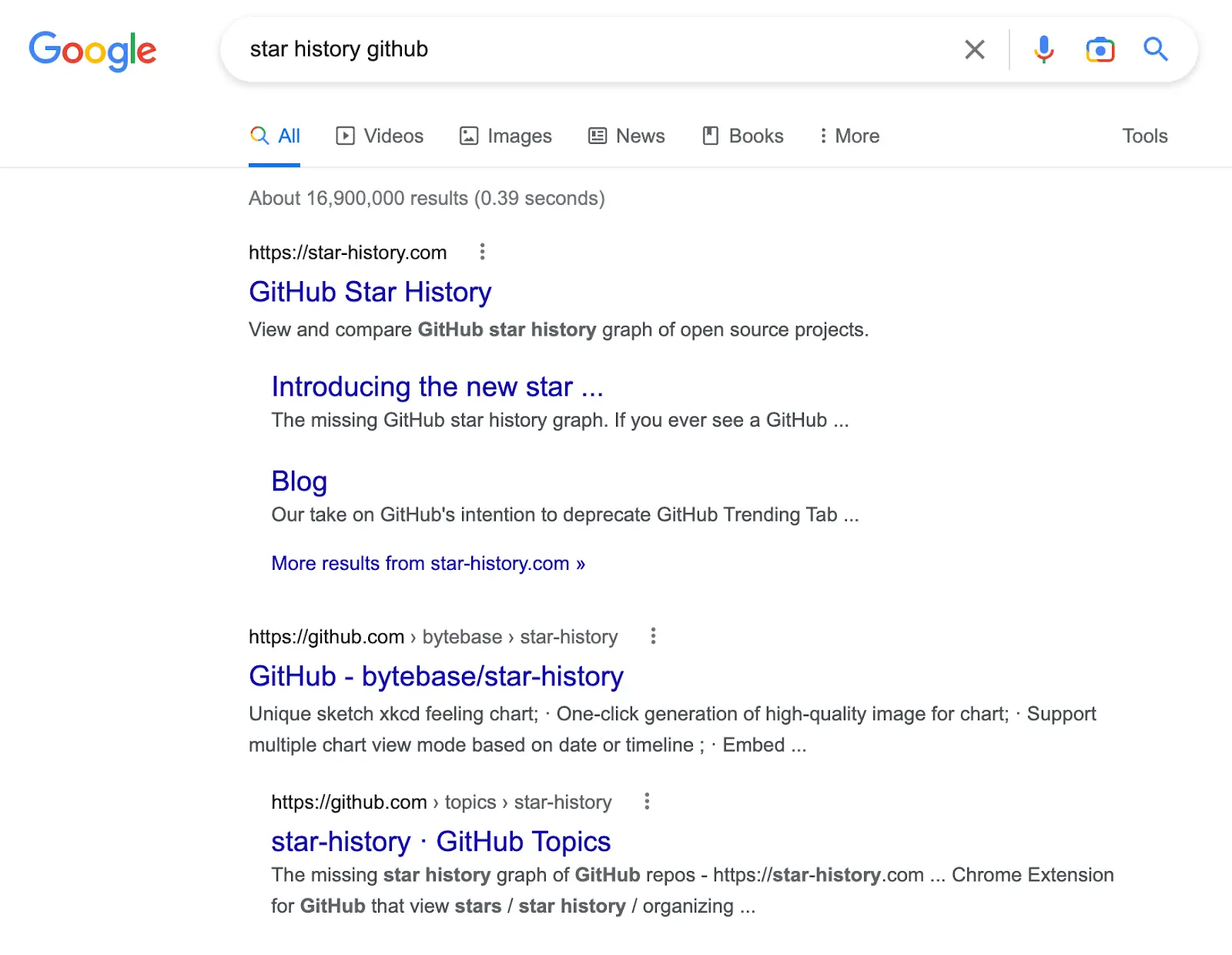Click the Videos tab play icon
The width and height of the screenshot is (1232, 955).
[345, 136]
